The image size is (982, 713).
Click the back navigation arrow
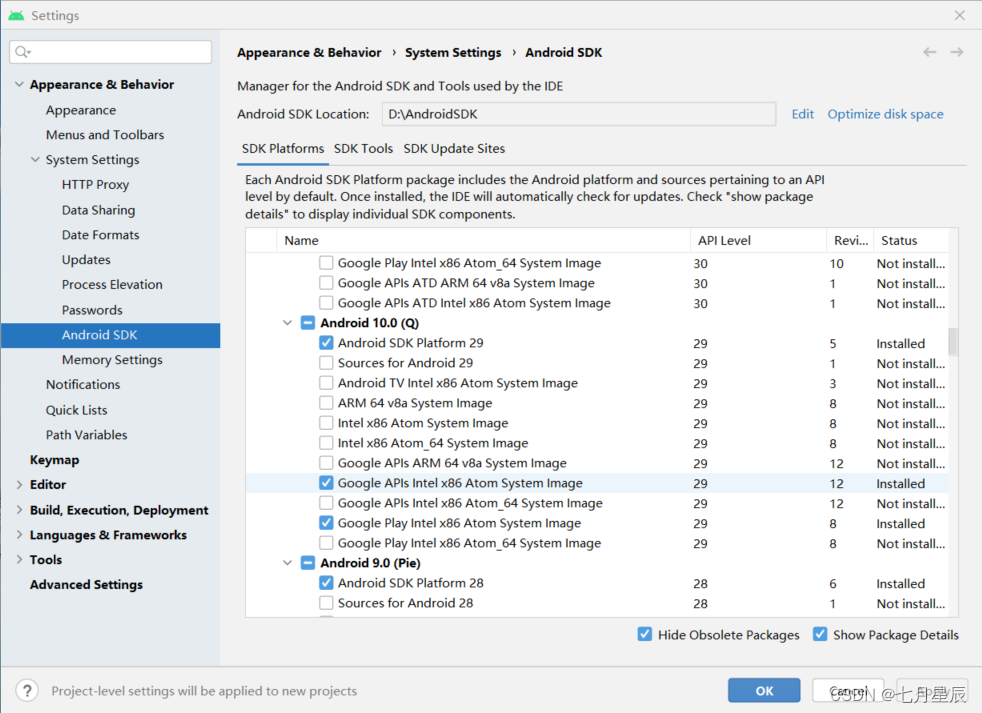tap(930, 52)
